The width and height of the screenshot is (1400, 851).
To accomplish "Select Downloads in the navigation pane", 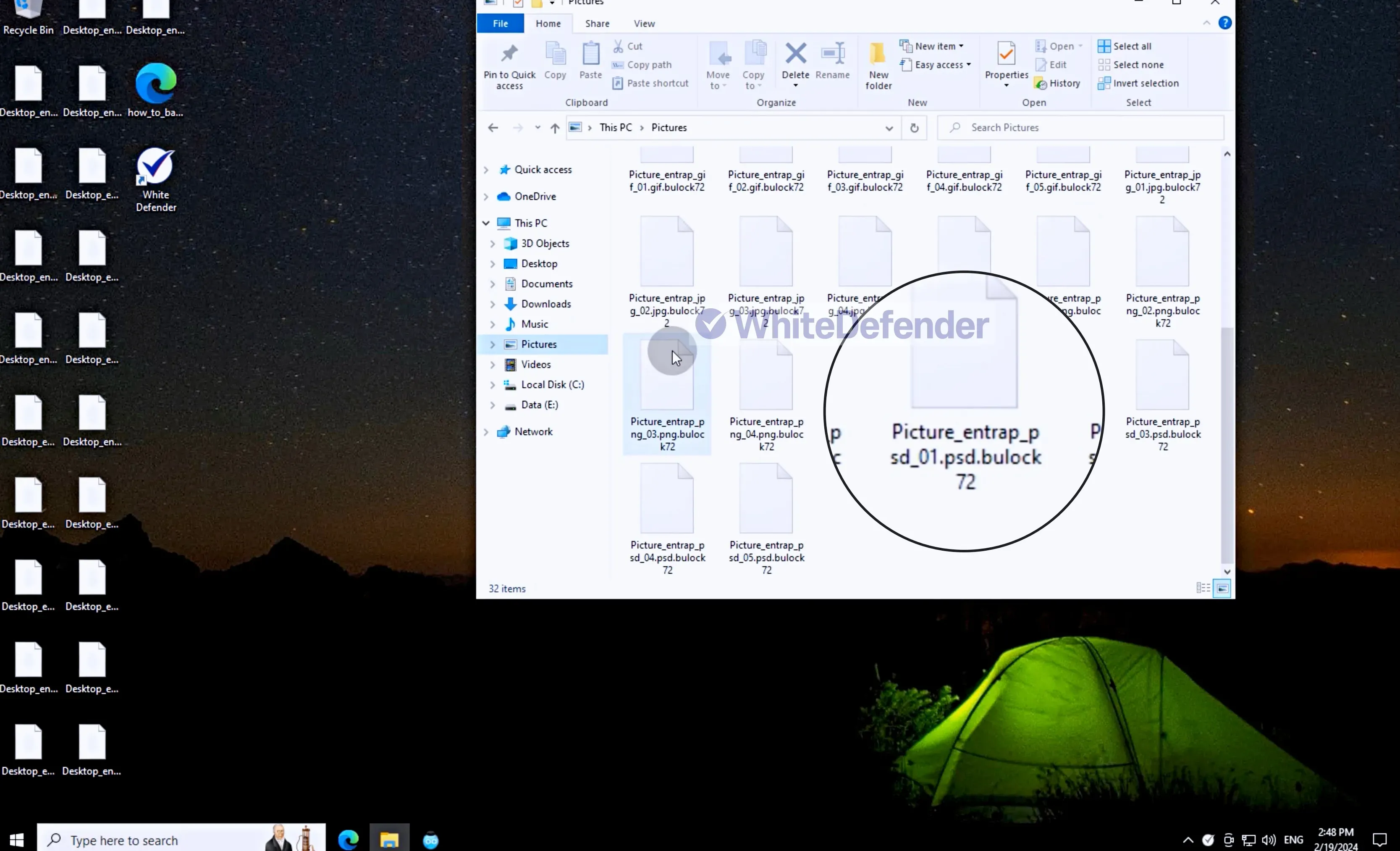I will [545, 304].
